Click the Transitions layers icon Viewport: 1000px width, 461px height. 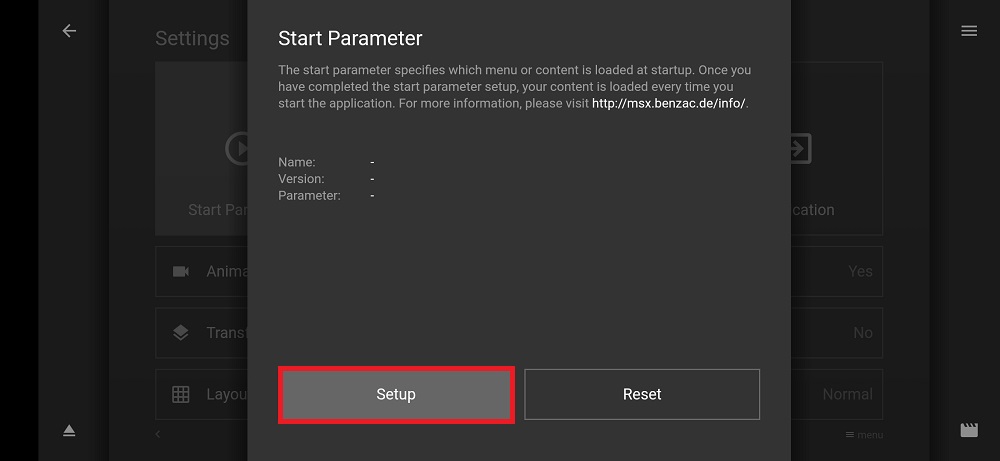(x=180, y=333)
